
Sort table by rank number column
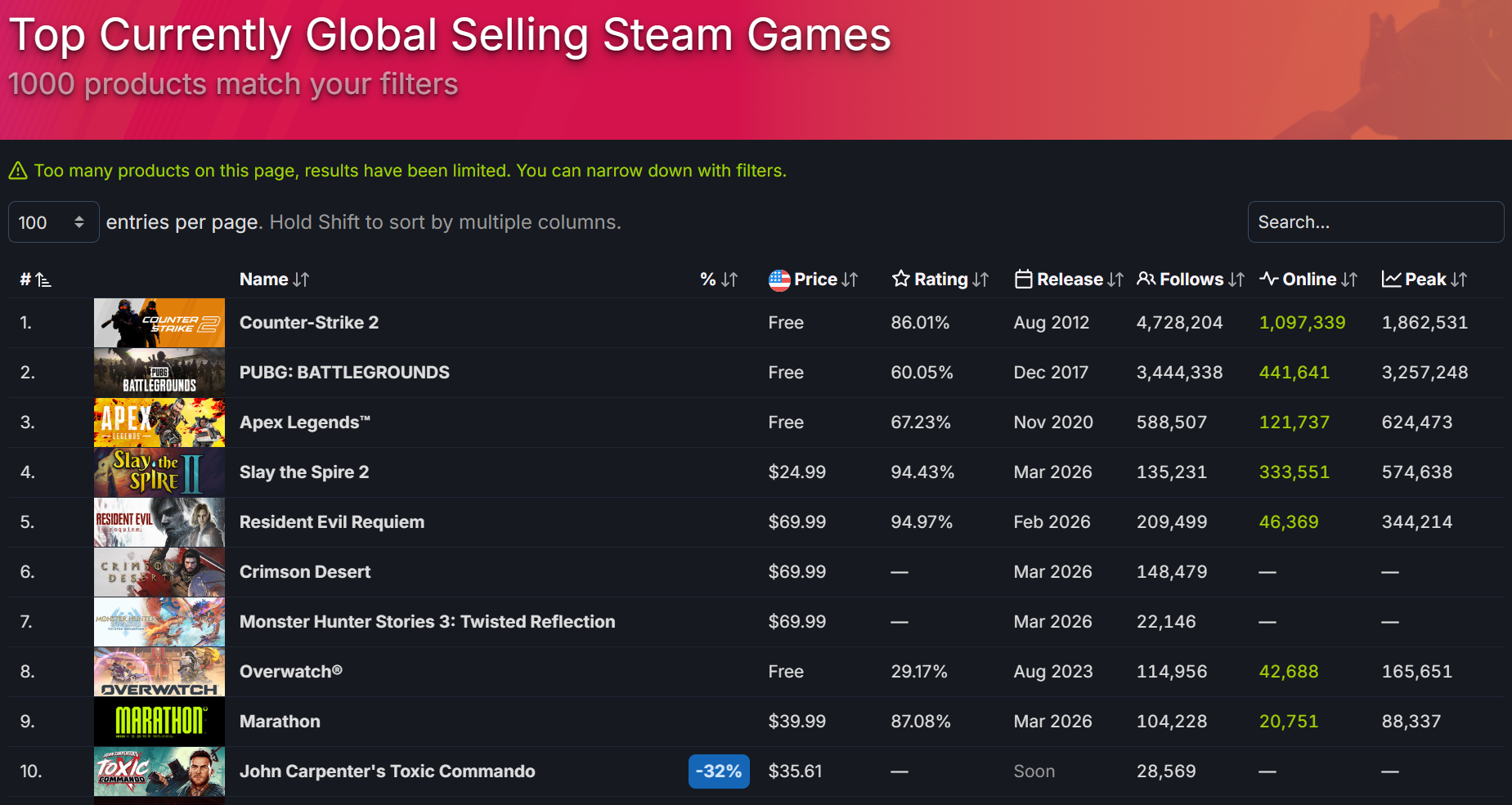coord(35,280)
